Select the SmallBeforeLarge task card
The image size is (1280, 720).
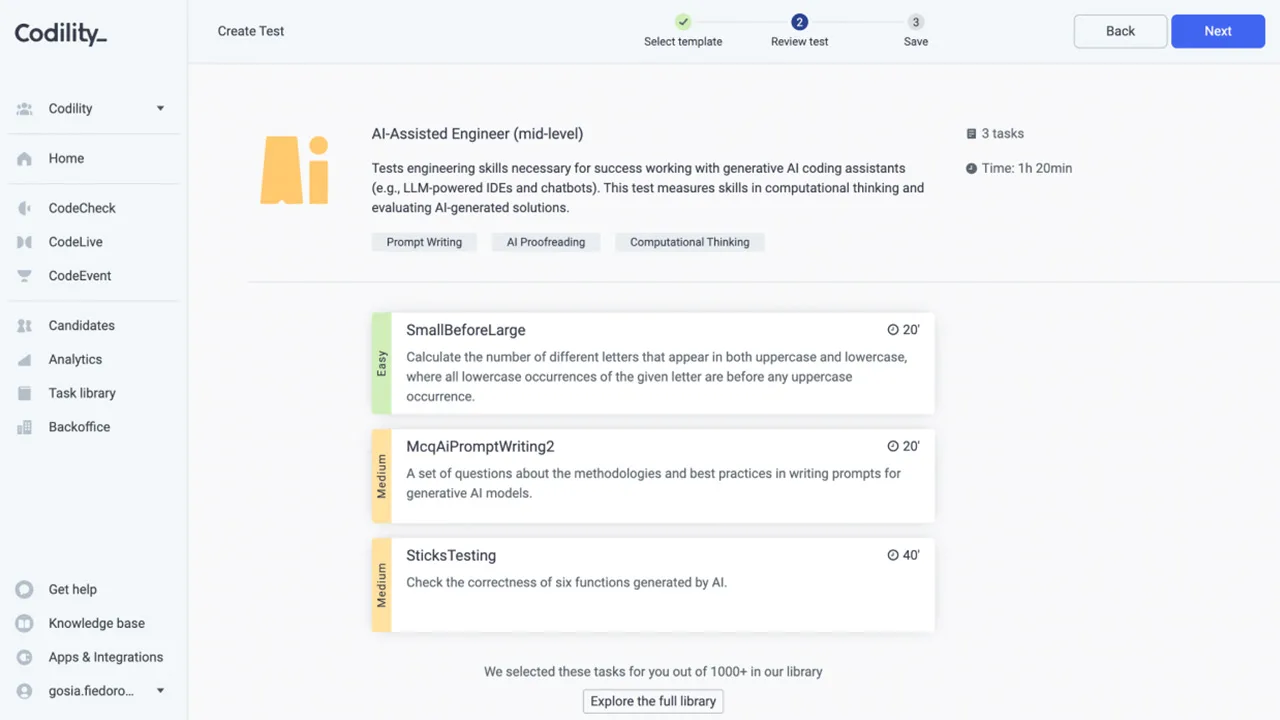click(x=662, y=363)
